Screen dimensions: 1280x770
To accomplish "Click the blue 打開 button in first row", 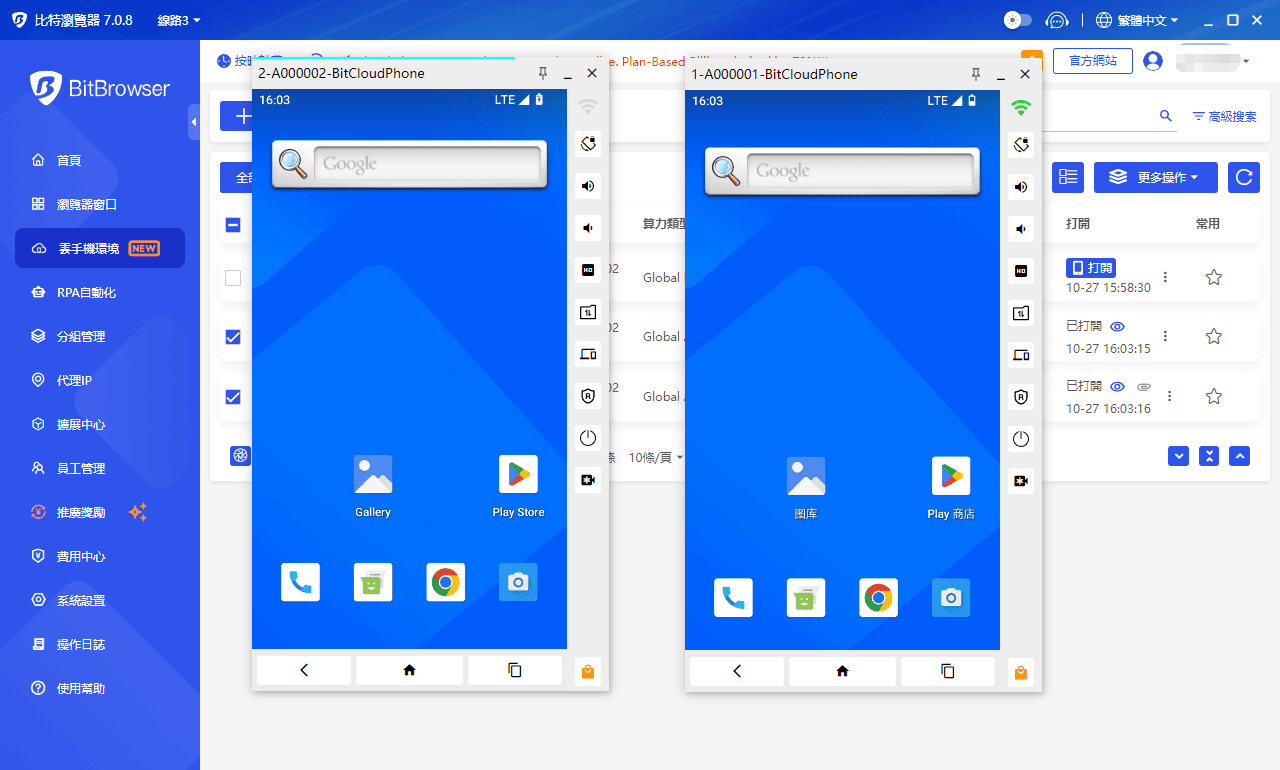I will [x=1091, y=268].
